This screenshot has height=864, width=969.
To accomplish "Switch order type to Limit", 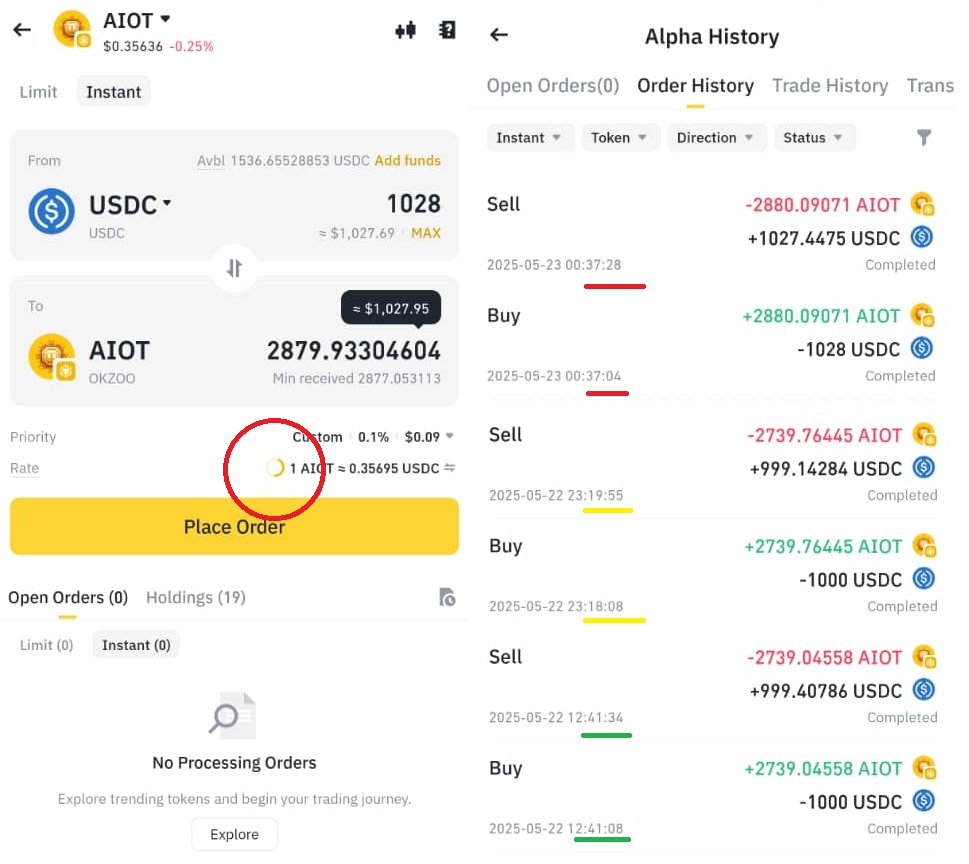I will click(38, 92).
